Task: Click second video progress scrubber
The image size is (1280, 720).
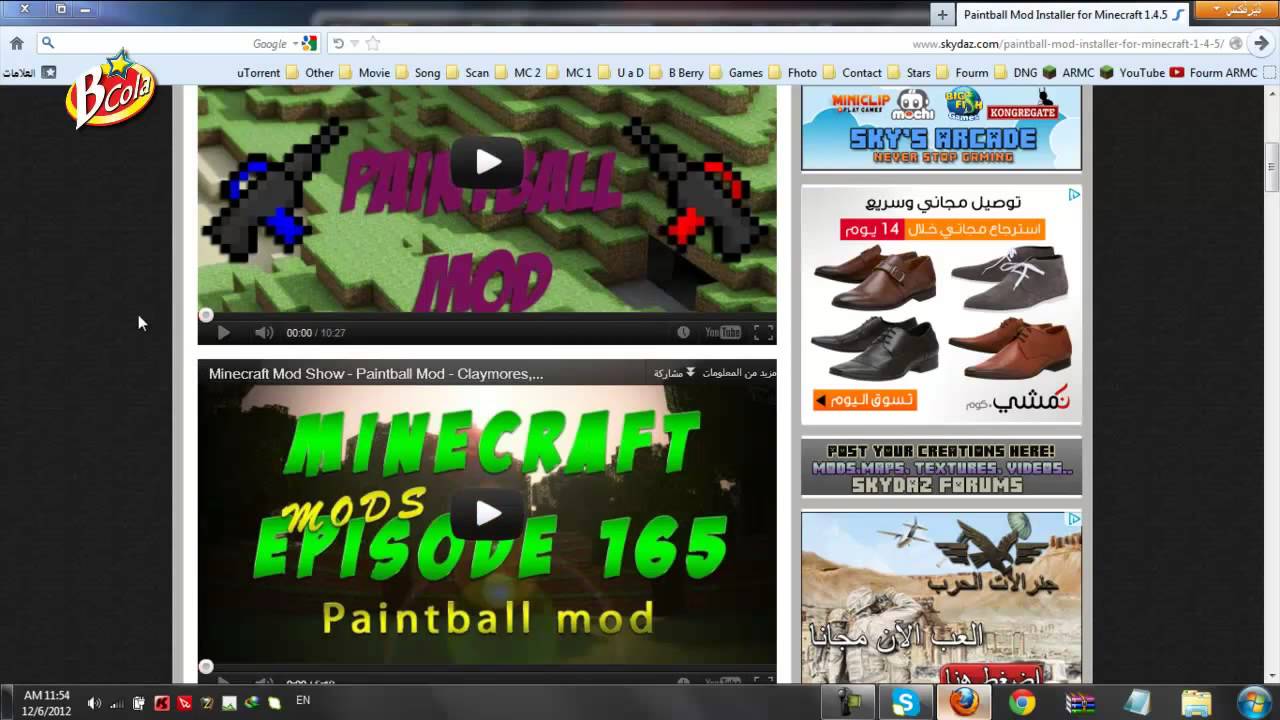Action: click(x=206, y=666)
